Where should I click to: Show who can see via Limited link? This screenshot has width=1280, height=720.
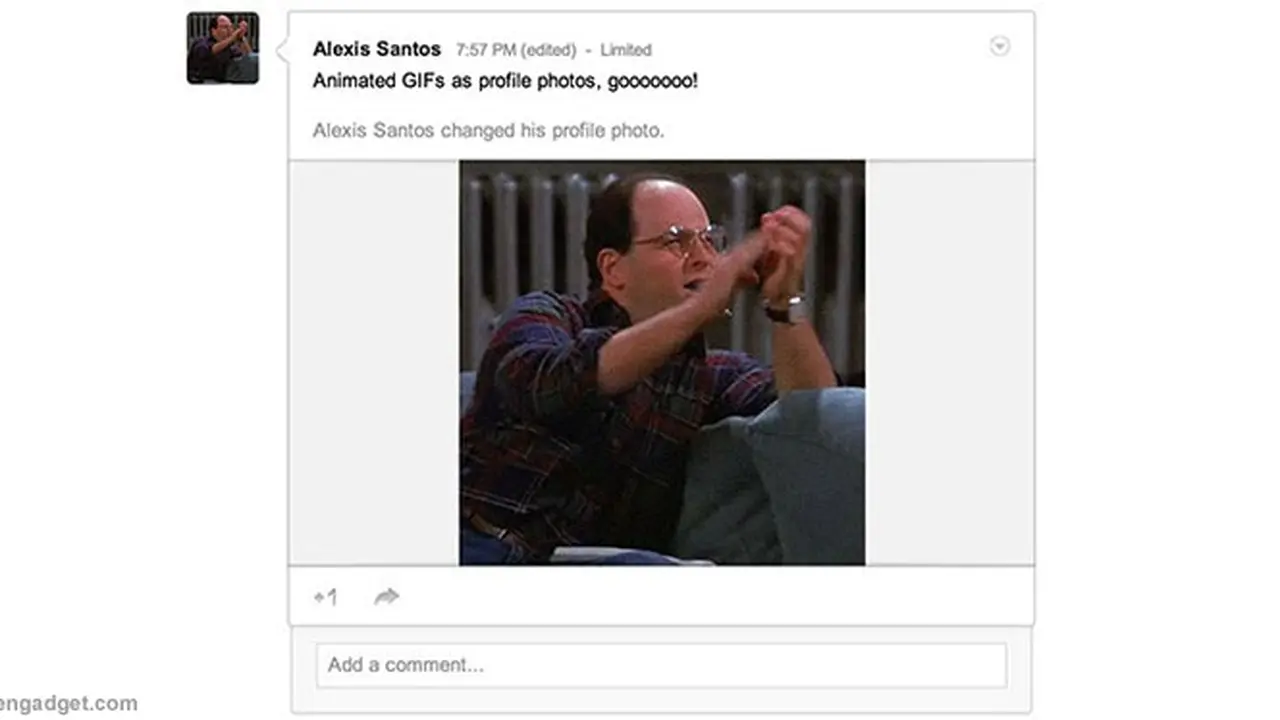pos(626,50)
